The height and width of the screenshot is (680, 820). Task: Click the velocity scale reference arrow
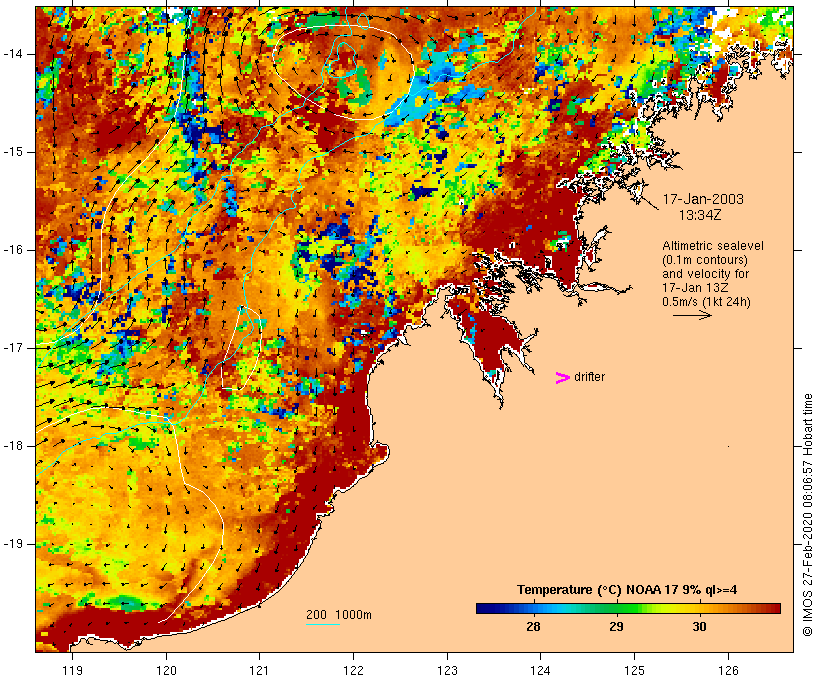(692, 315)
